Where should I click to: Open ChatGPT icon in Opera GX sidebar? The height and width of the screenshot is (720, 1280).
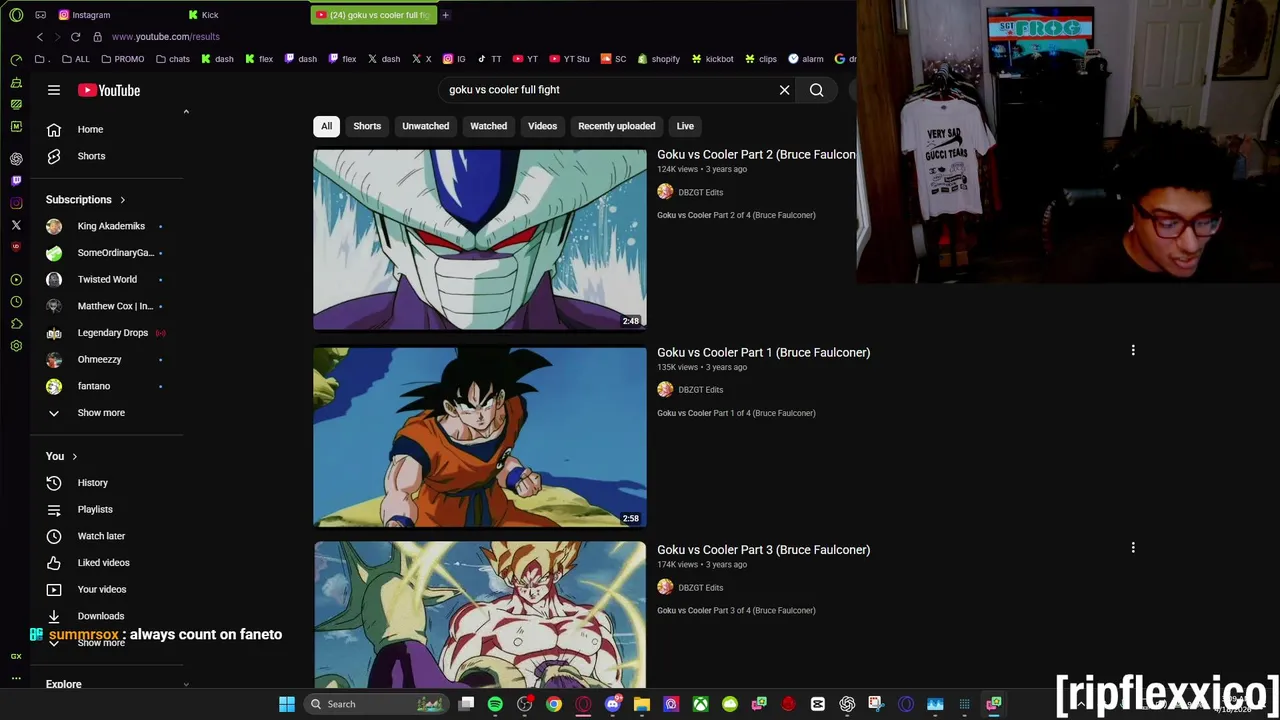(x=16, y=159)
